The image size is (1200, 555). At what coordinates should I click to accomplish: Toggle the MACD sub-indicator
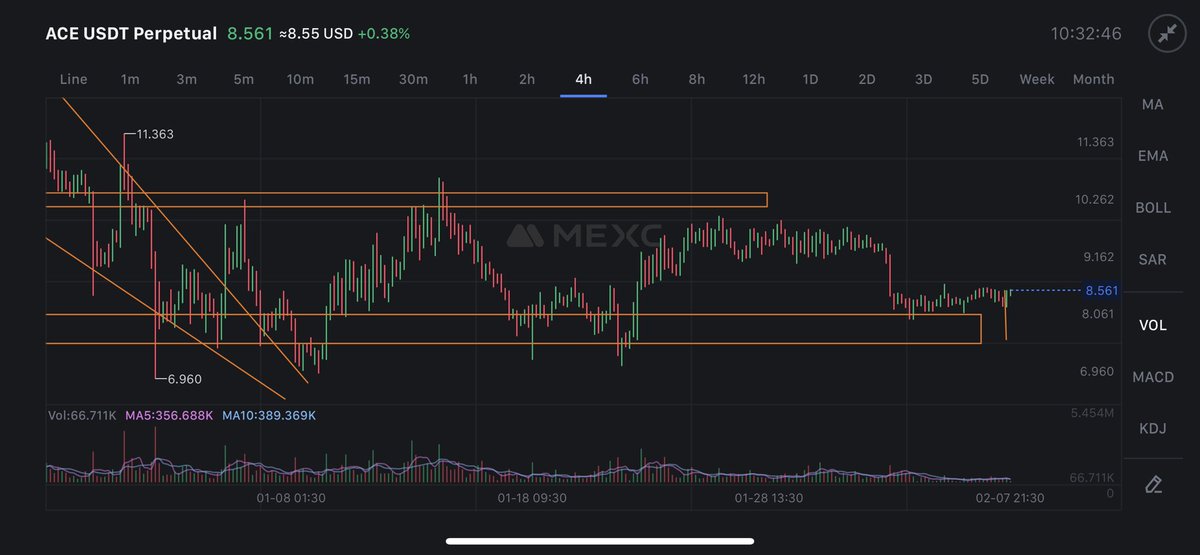click(x=1153, y=377)
